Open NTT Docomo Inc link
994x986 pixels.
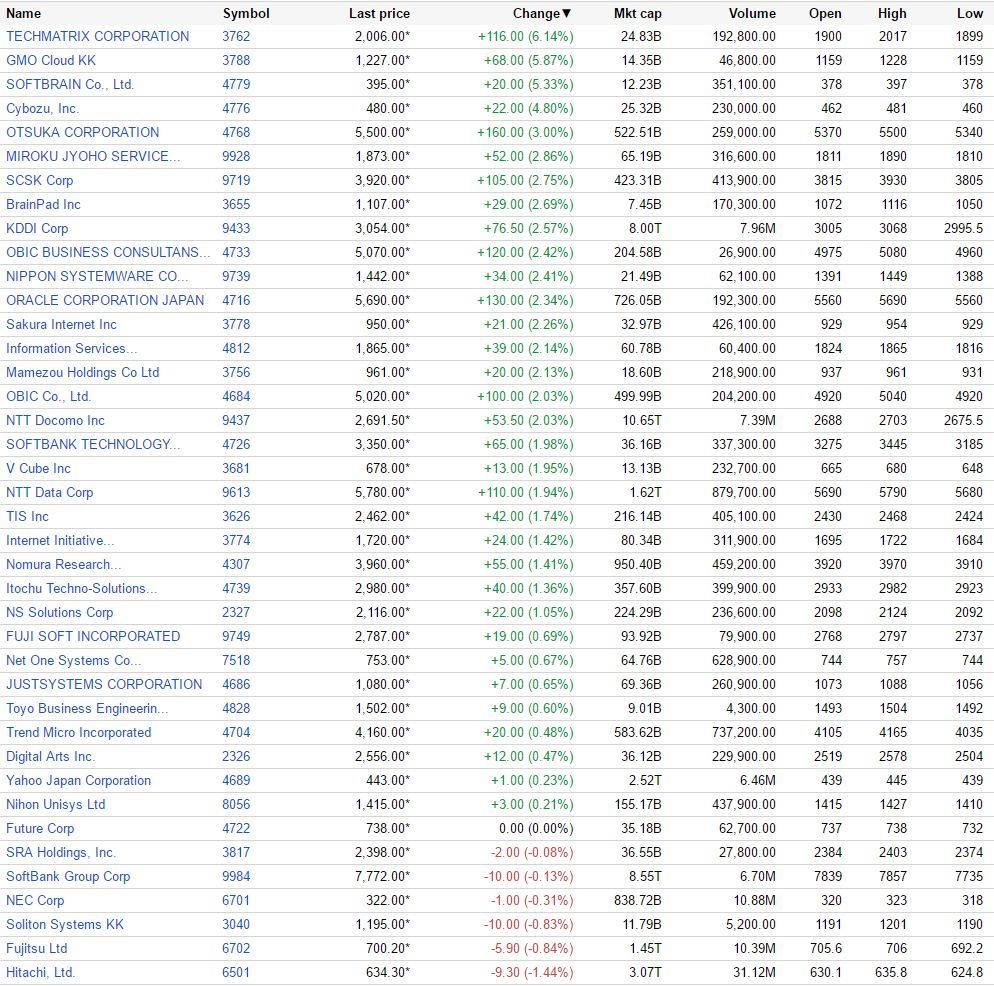pyautogui.click(x=55, y=420)
